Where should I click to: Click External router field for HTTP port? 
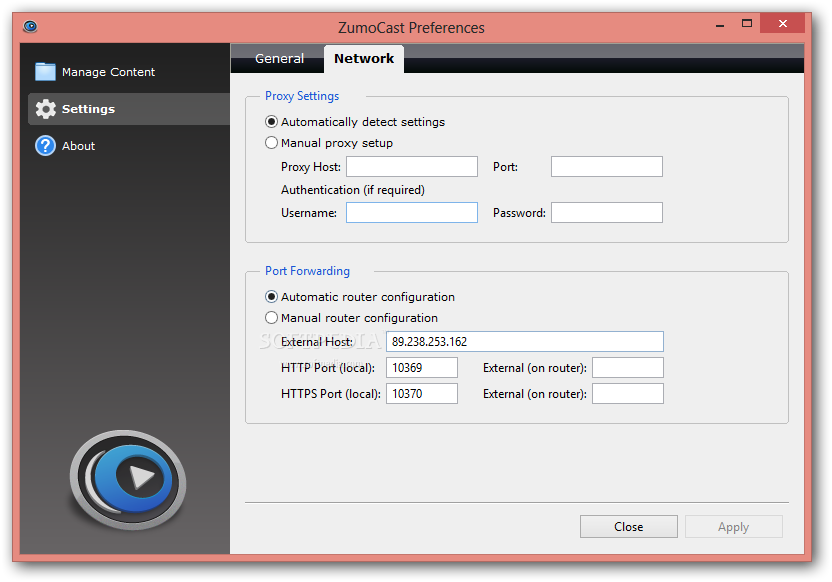tap(628, 368)
